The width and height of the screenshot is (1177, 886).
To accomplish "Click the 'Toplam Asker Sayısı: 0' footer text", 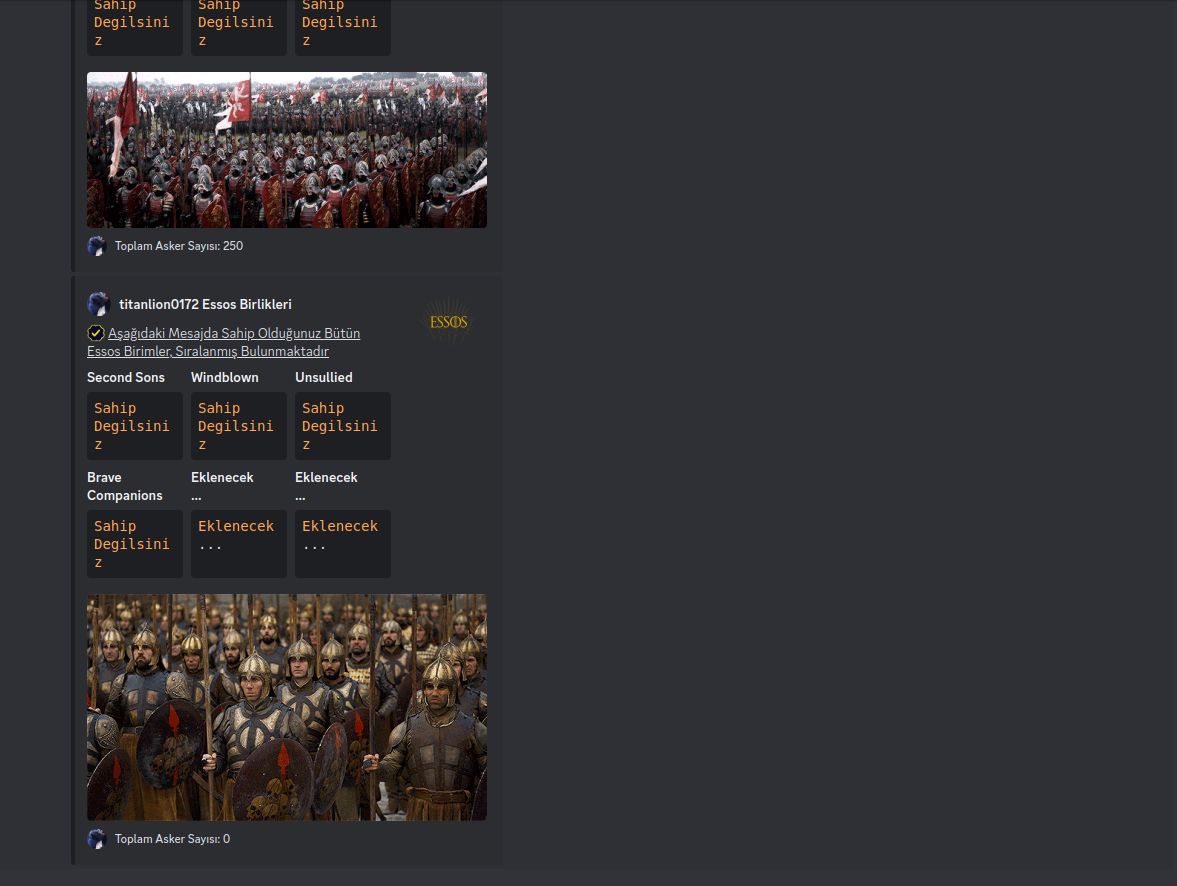I will 172,839.
